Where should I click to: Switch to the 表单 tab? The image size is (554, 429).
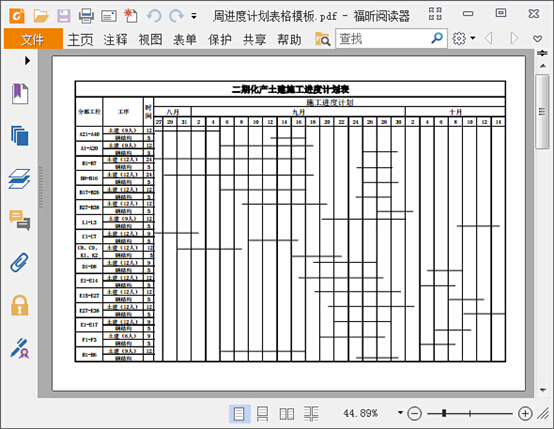pyautogui.click(x=185, y=39)
